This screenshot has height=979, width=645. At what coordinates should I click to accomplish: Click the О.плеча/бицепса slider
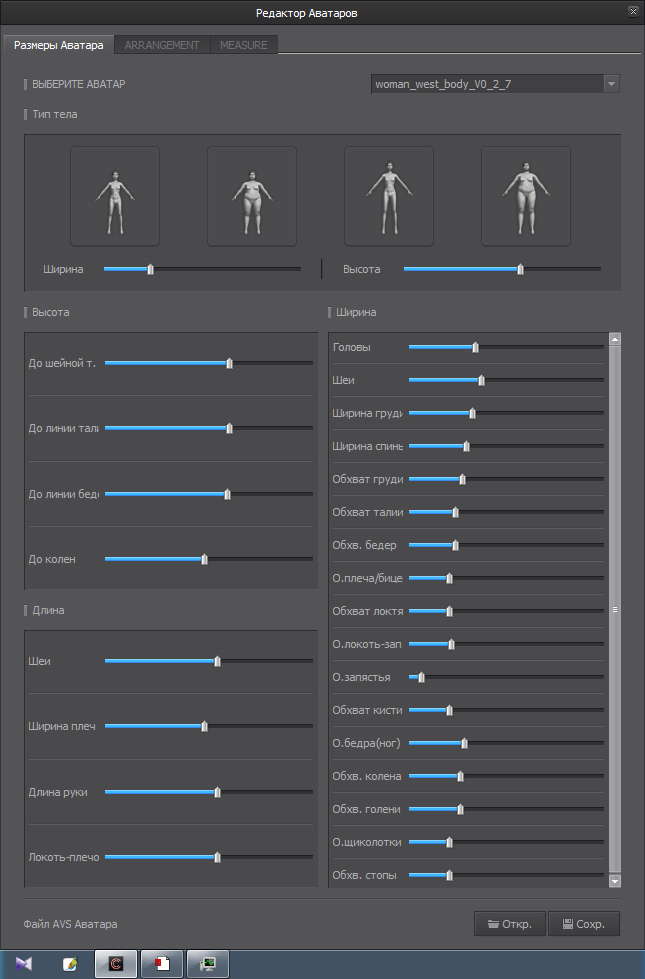[506, 578]
